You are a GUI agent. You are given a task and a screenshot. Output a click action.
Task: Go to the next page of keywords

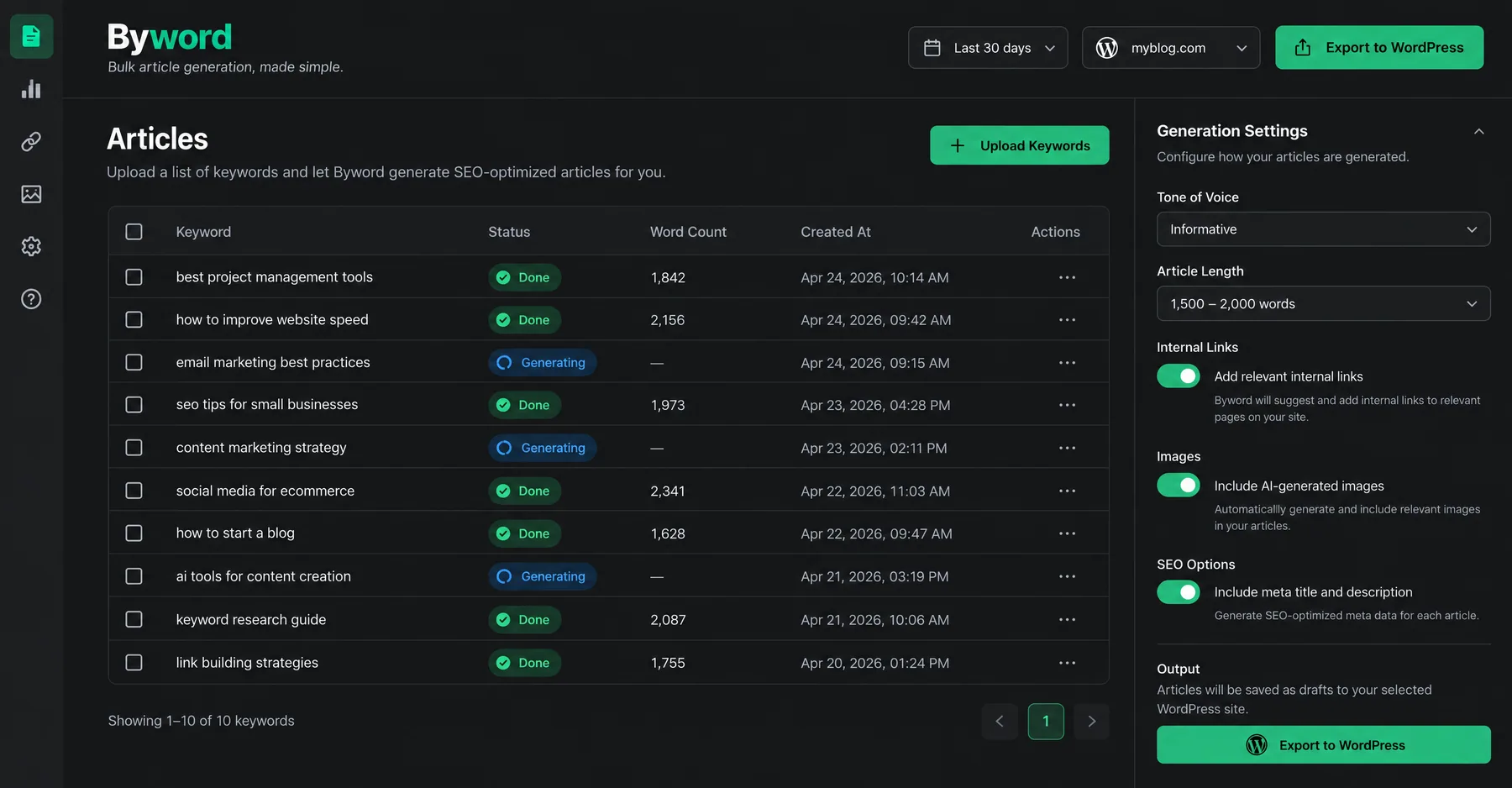pos(1091,722)
